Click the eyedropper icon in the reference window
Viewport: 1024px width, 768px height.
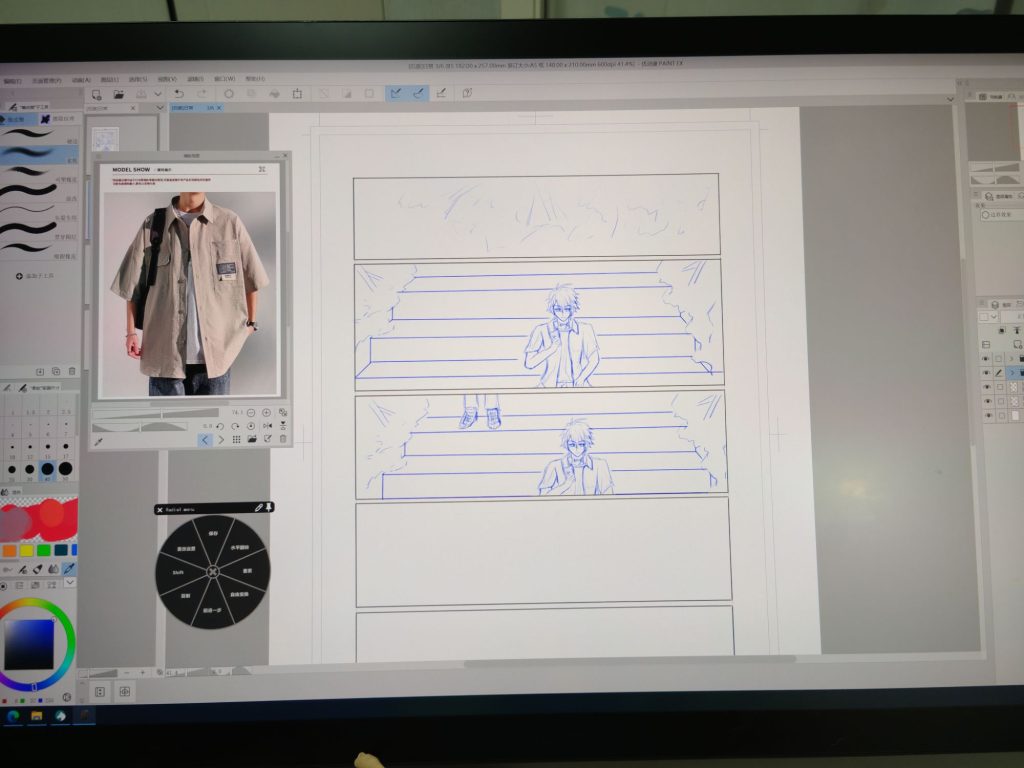click(x=99, y=442)
